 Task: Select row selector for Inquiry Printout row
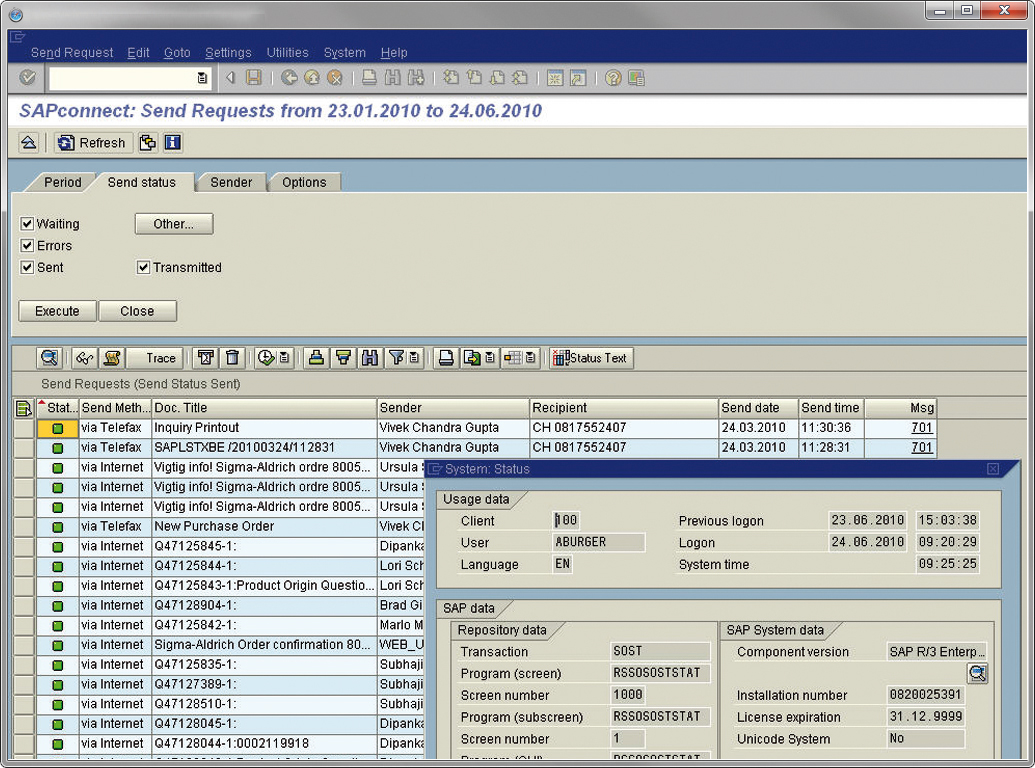(x=24, y=428)
